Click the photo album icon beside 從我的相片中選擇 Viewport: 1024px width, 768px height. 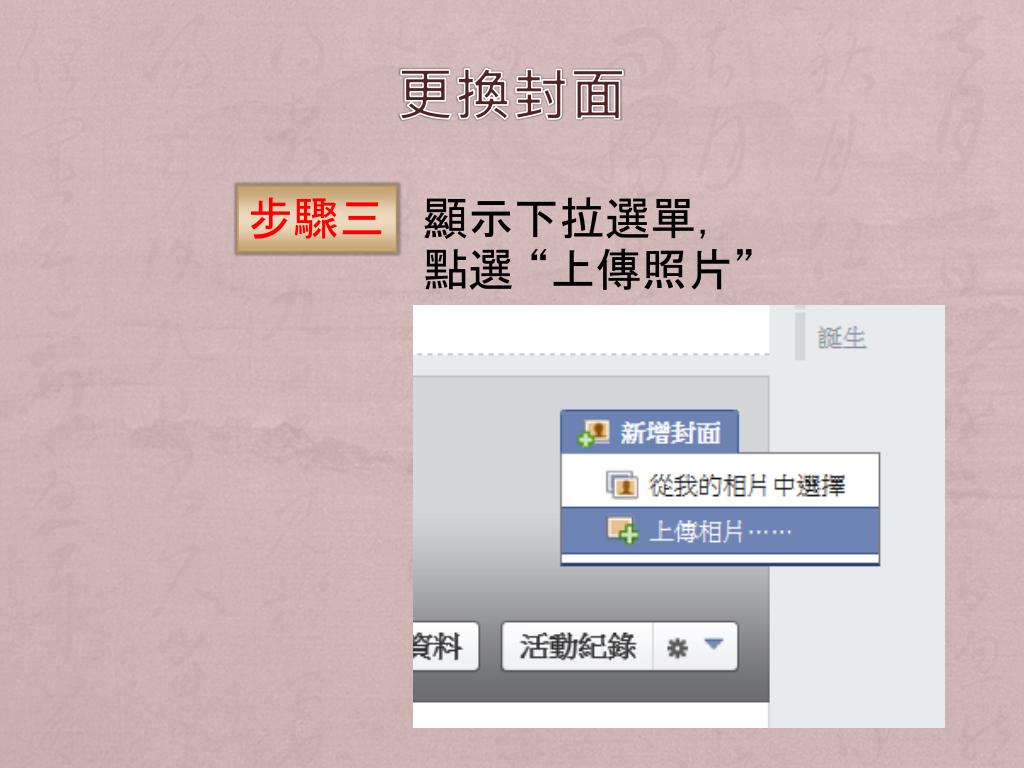coord(622,485)
